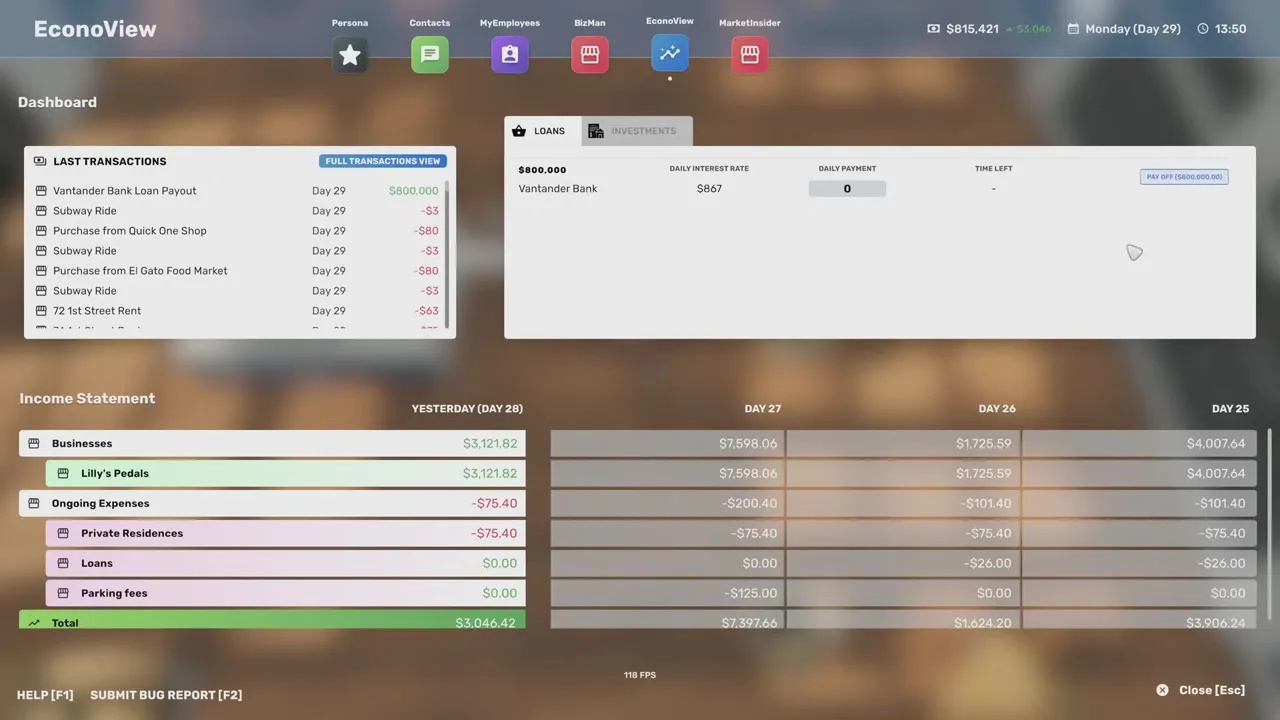
Task: Click the Loans row in Income Statement
Action: 285,563
